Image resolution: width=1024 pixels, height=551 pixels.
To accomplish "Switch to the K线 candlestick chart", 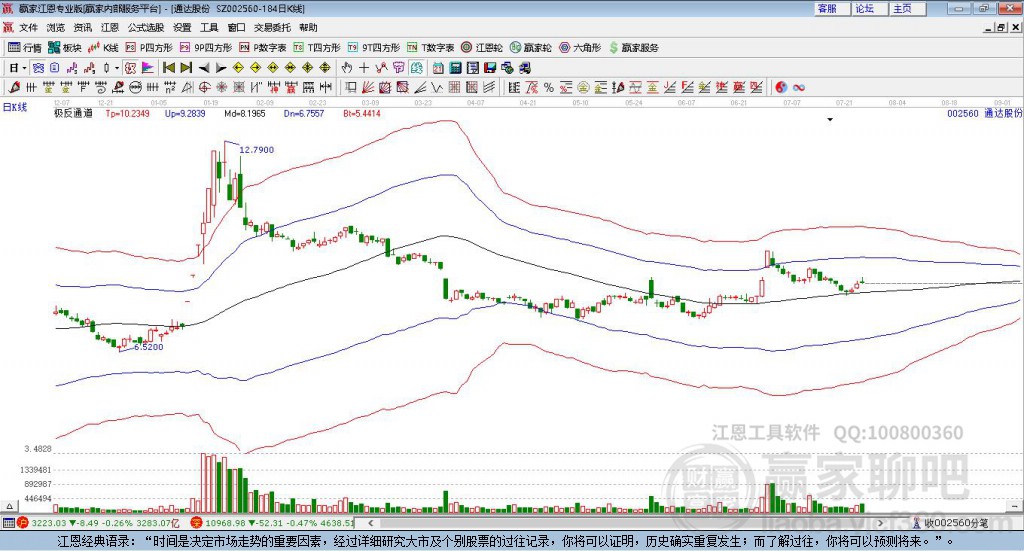I will pos(104,48).
